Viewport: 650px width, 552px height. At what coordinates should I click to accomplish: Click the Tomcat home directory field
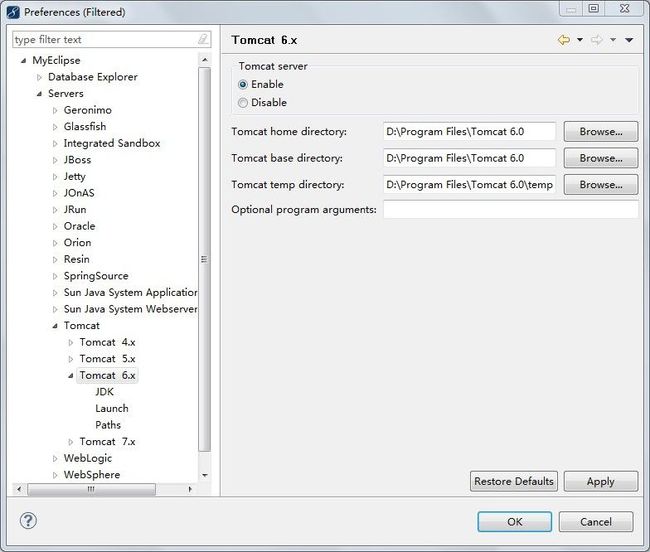(469, 131)
